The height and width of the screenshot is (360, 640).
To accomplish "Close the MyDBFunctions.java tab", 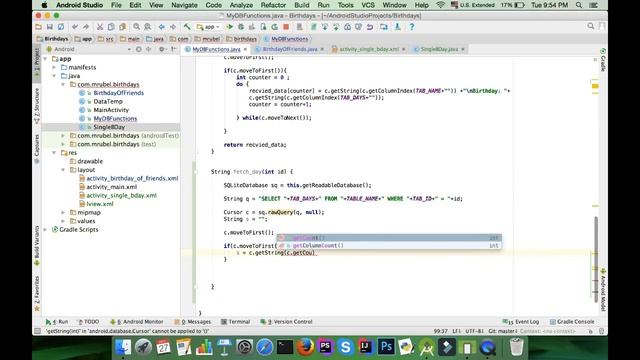I will click(x=245, y=49).
